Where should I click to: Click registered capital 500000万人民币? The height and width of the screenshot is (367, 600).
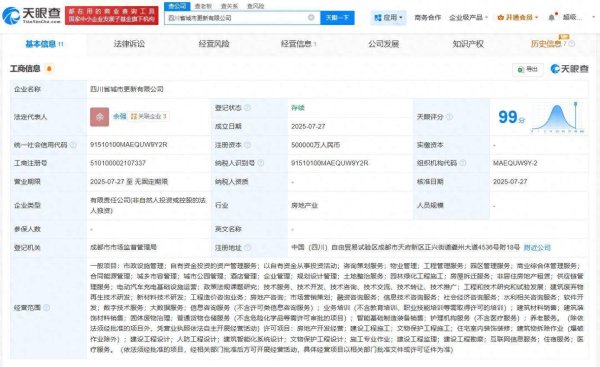coord(315,145)
